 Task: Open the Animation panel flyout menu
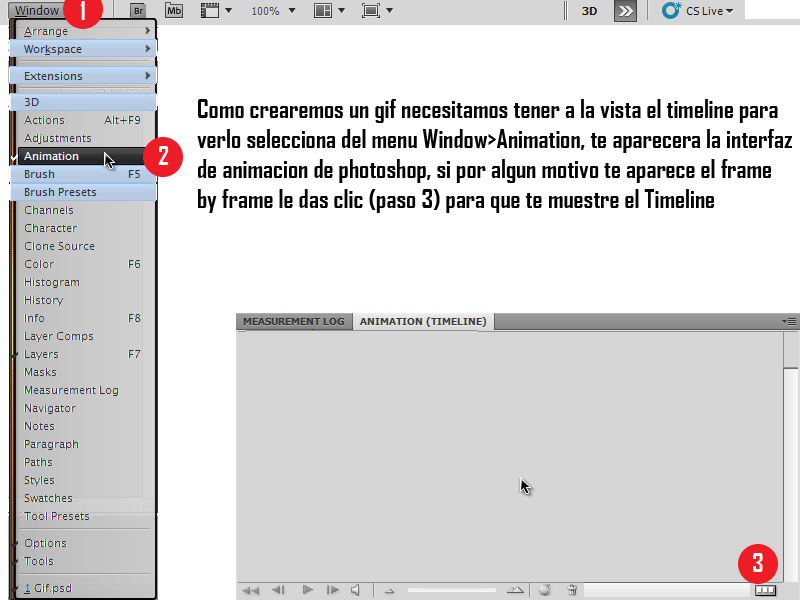point(789,321)
